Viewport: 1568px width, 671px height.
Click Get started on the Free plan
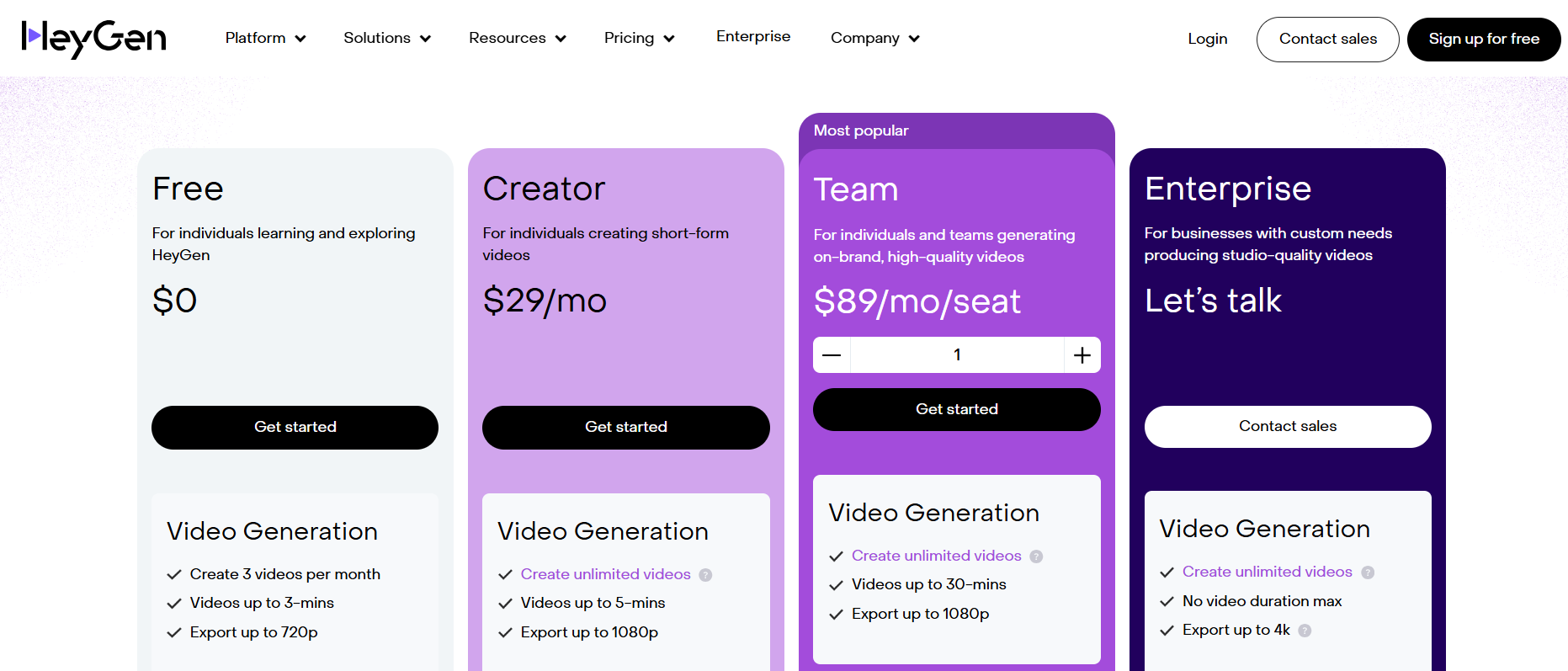(x=295, y=427)
